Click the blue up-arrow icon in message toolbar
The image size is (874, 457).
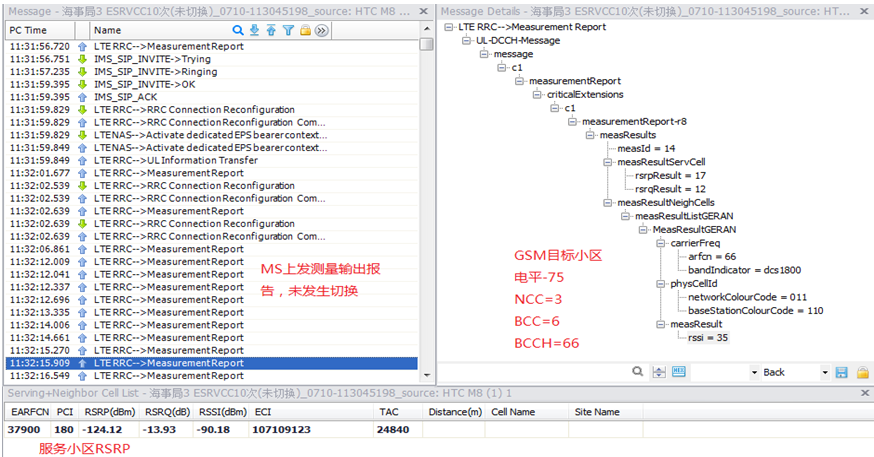pos(272,31)
